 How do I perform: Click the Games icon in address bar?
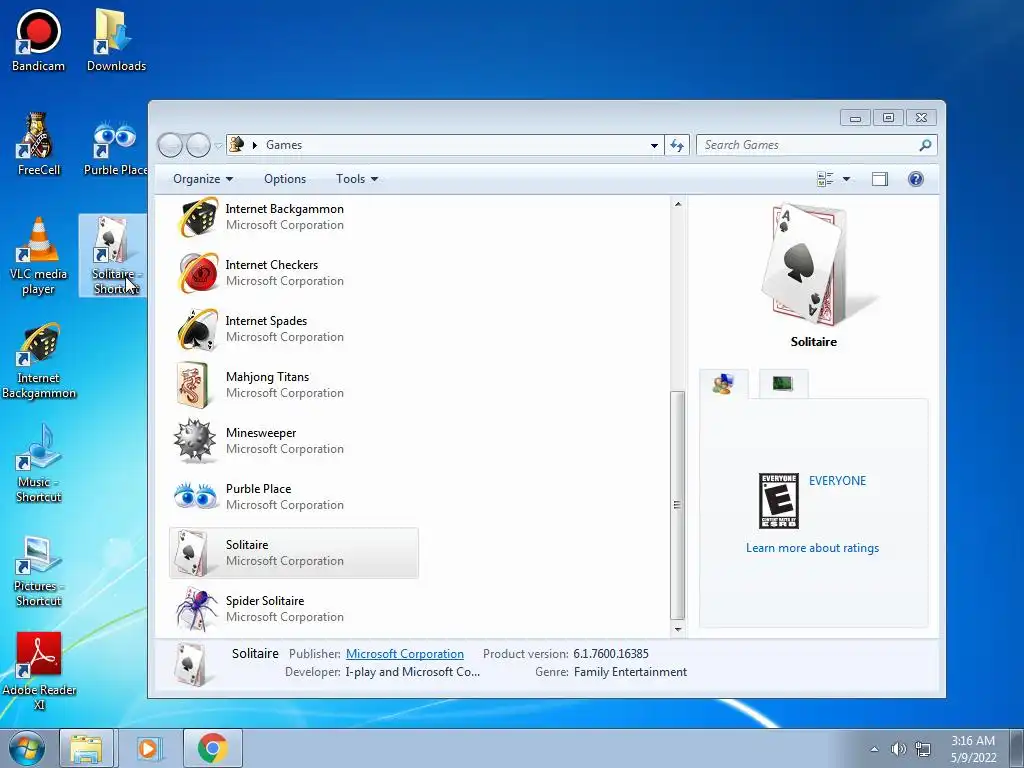click(237, 144)
